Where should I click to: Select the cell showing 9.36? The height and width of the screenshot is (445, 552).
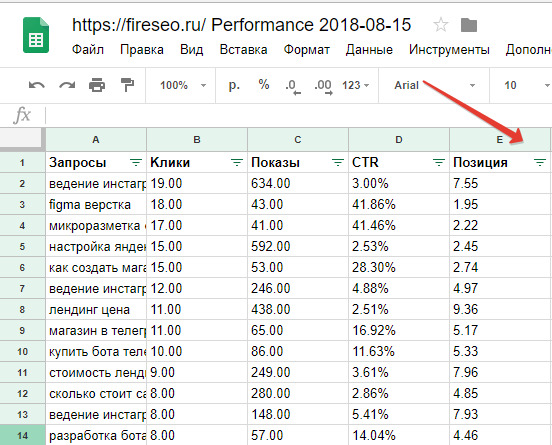point(500,309)
